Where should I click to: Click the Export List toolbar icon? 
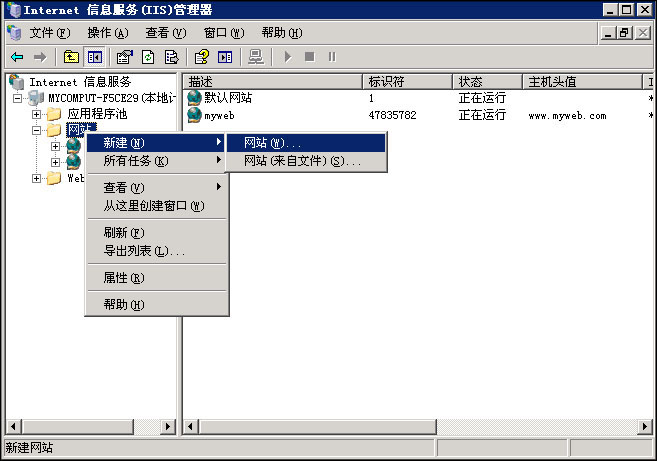coord(171,57)
